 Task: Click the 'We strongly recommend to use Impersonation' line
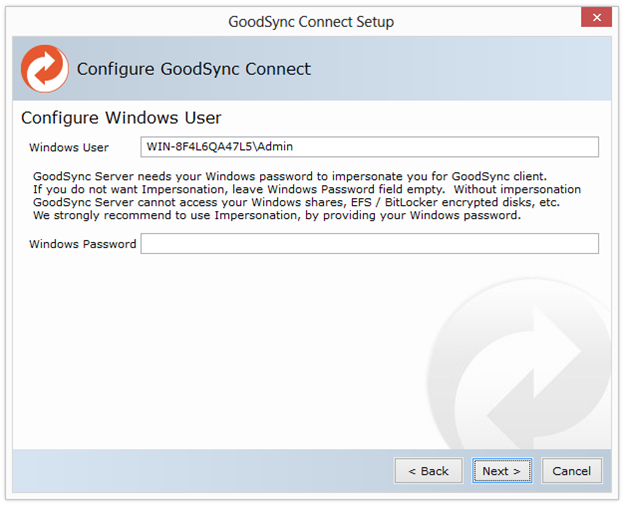276,215
